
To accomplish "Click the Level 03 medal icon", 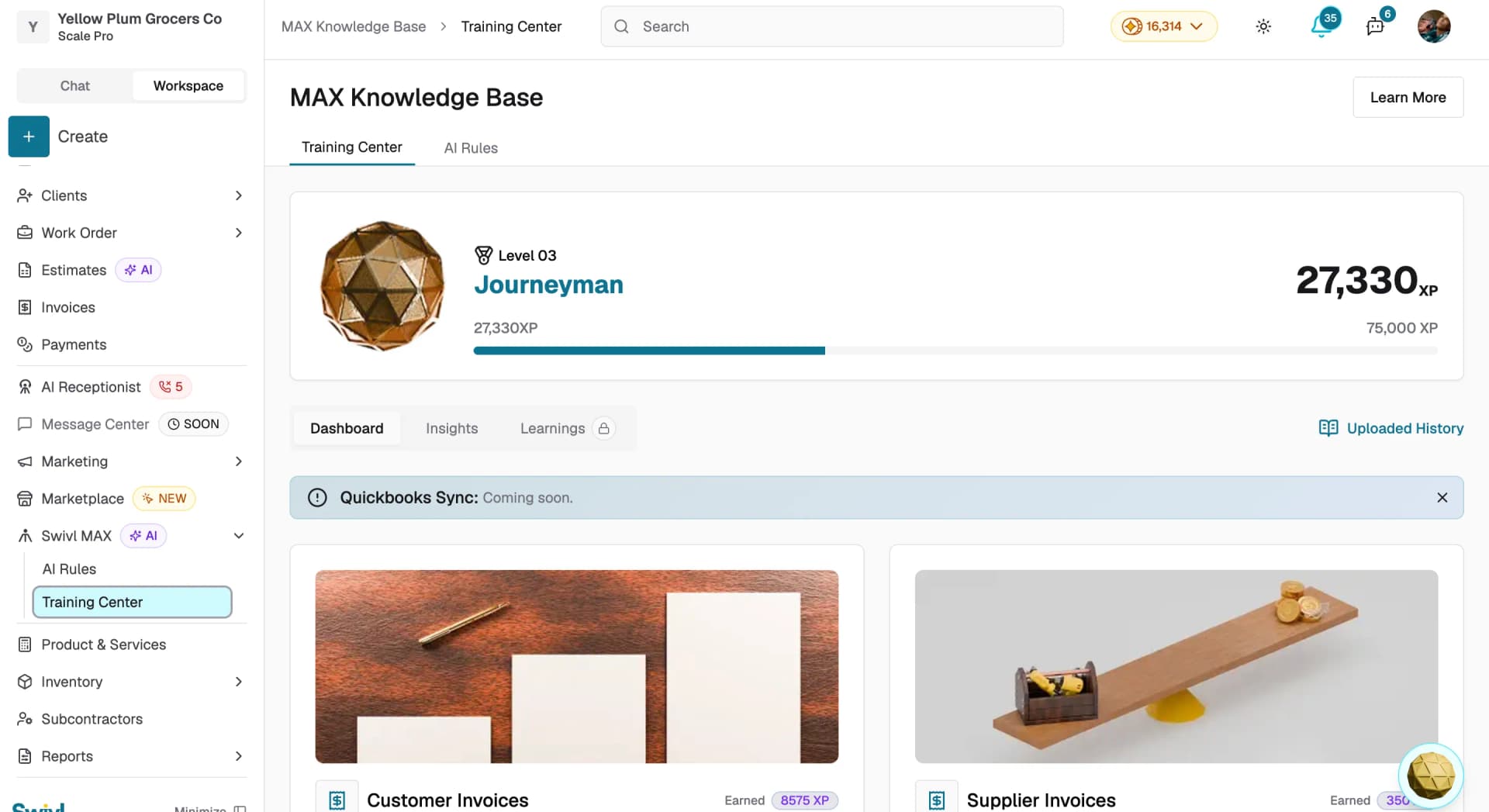I will pyautogui.click(x=483, y=255).
